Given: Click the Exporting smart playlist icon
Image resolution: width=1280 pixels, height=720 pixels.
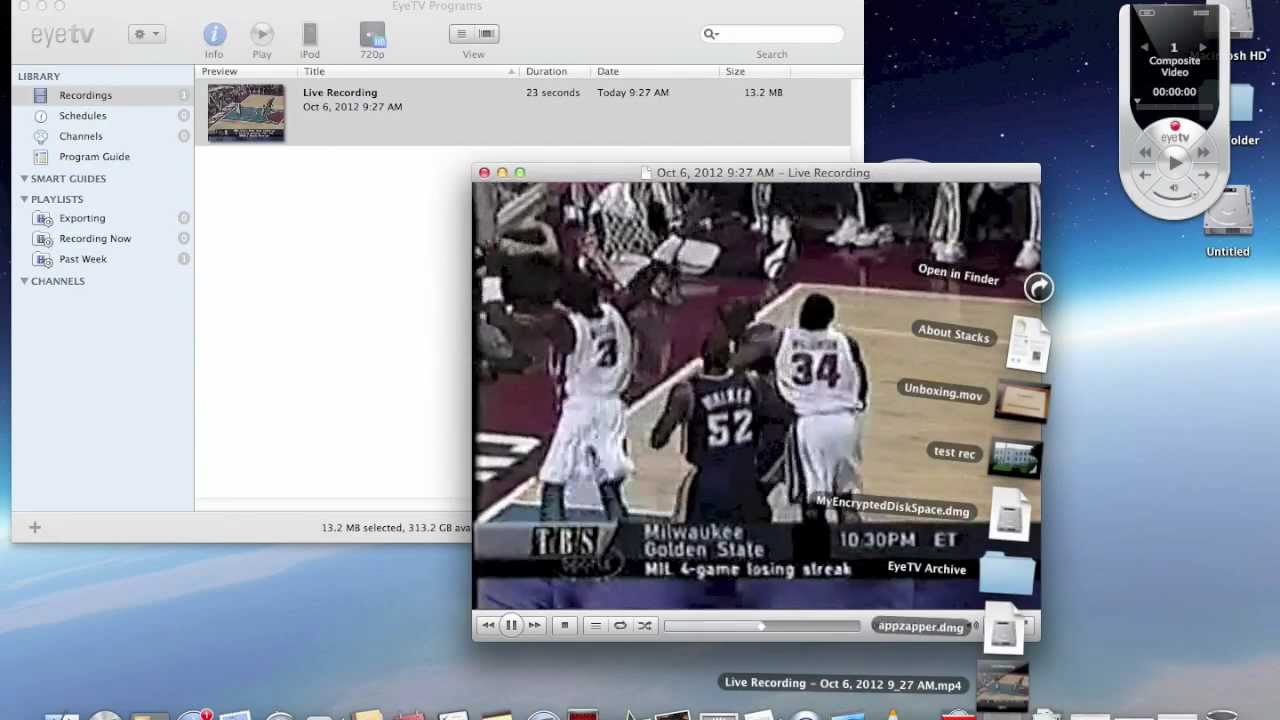Looking at the screenshot, I should pyautogui.click(x=43, y=218).
